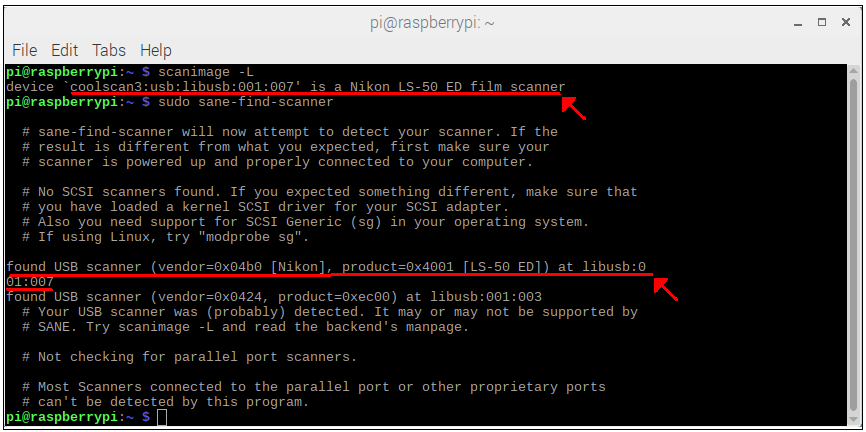Click the red arrow beside Nikon LS-50 ED line
Viewport: 866px width, 432px height.
pos(574,109)
